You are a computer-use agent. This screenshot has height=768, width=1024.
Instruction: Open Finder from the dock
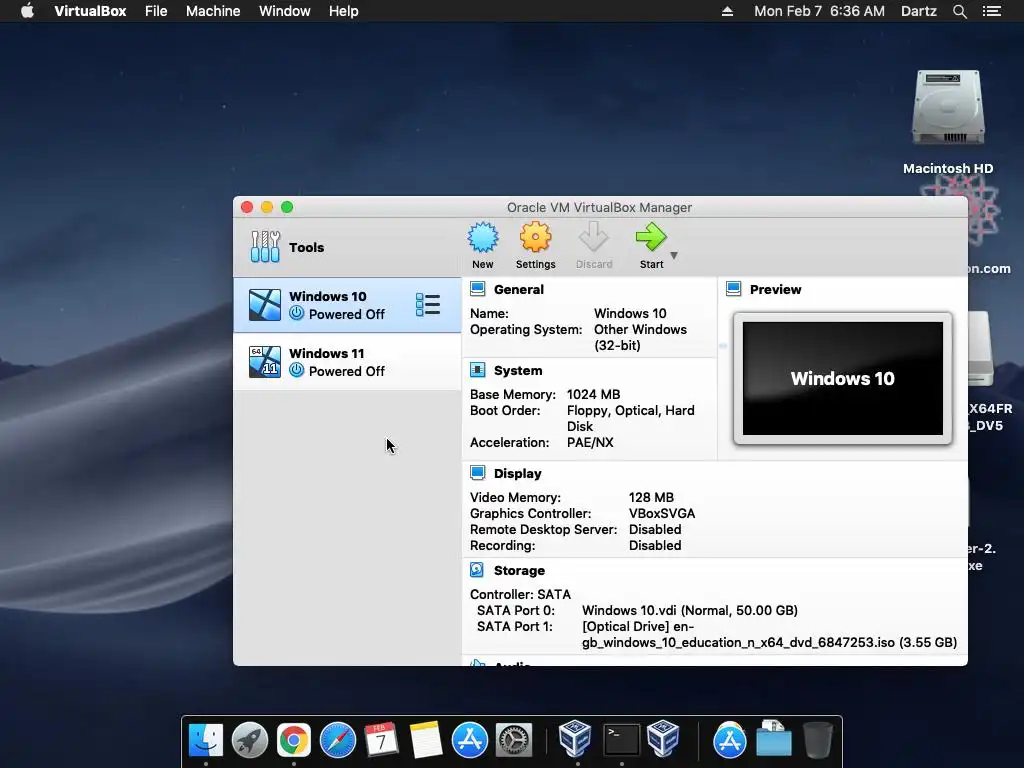point(206,740)
